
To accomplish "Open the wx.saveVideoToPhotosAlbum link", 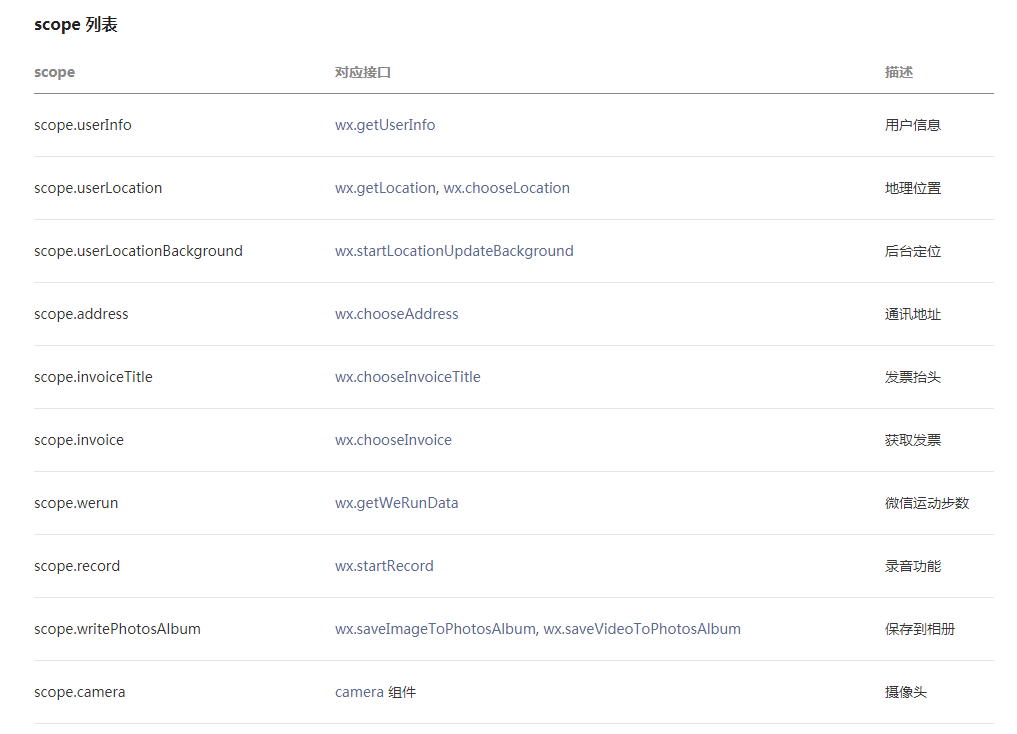I will coord(642,629).
